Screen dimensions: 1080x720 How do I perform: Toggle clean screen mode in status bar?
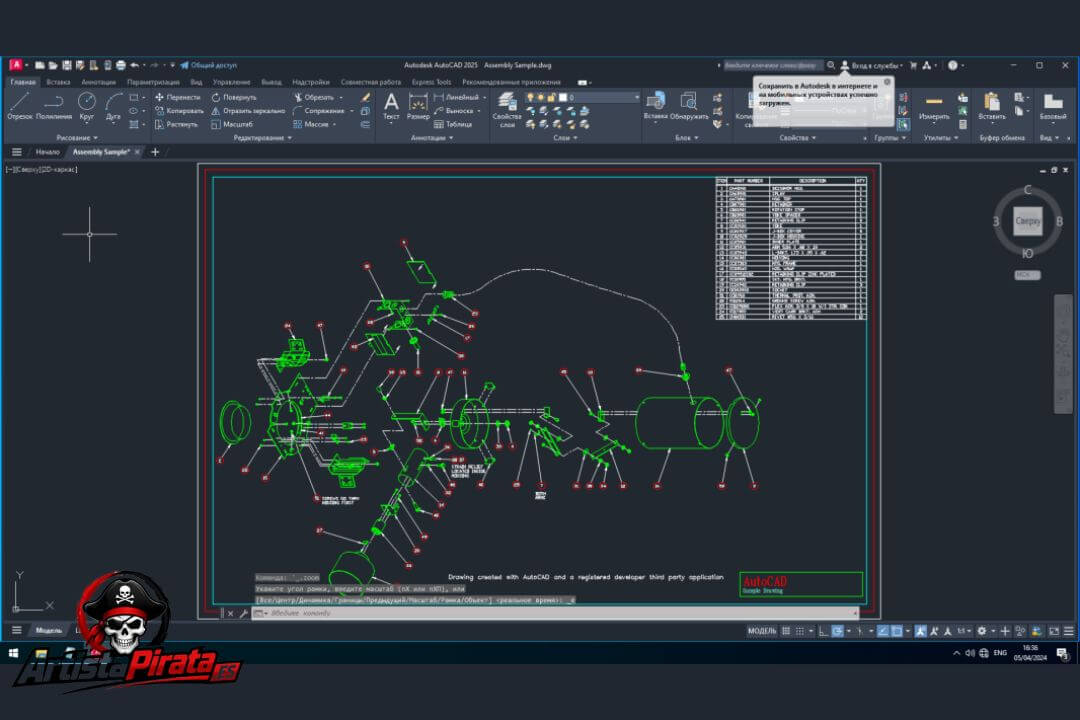1054,630
